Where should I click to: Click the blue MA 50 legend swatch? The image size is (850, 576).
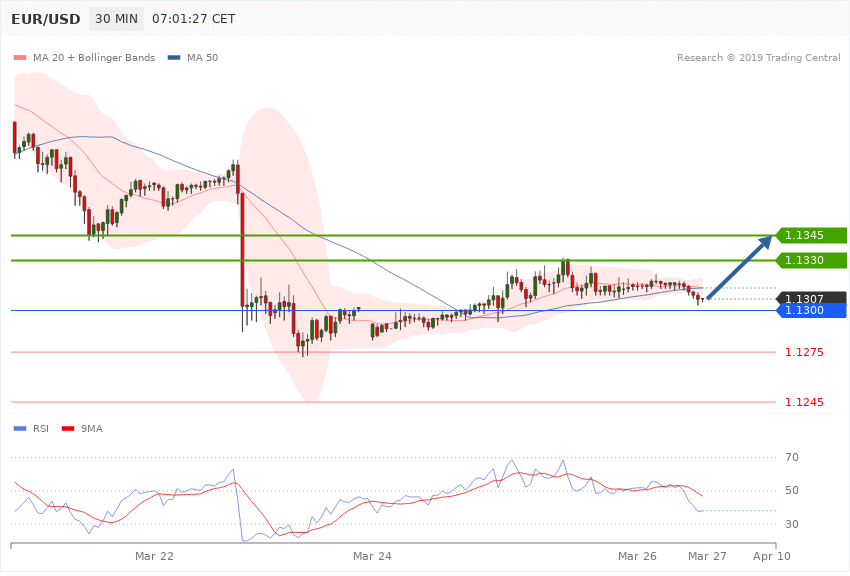point(174,57)
